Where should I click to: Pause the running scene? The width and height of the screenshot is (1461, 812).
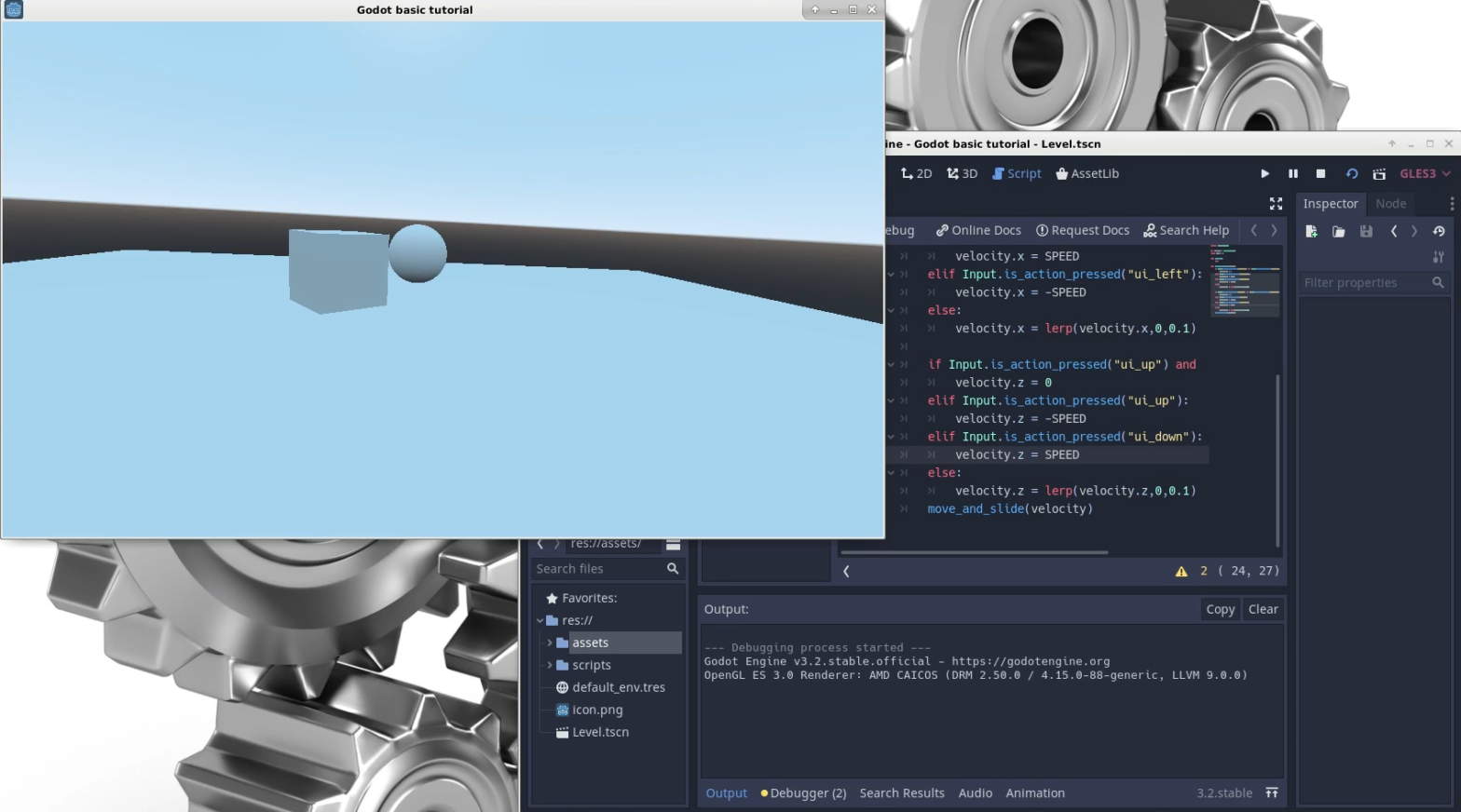tap(1292, 174)
